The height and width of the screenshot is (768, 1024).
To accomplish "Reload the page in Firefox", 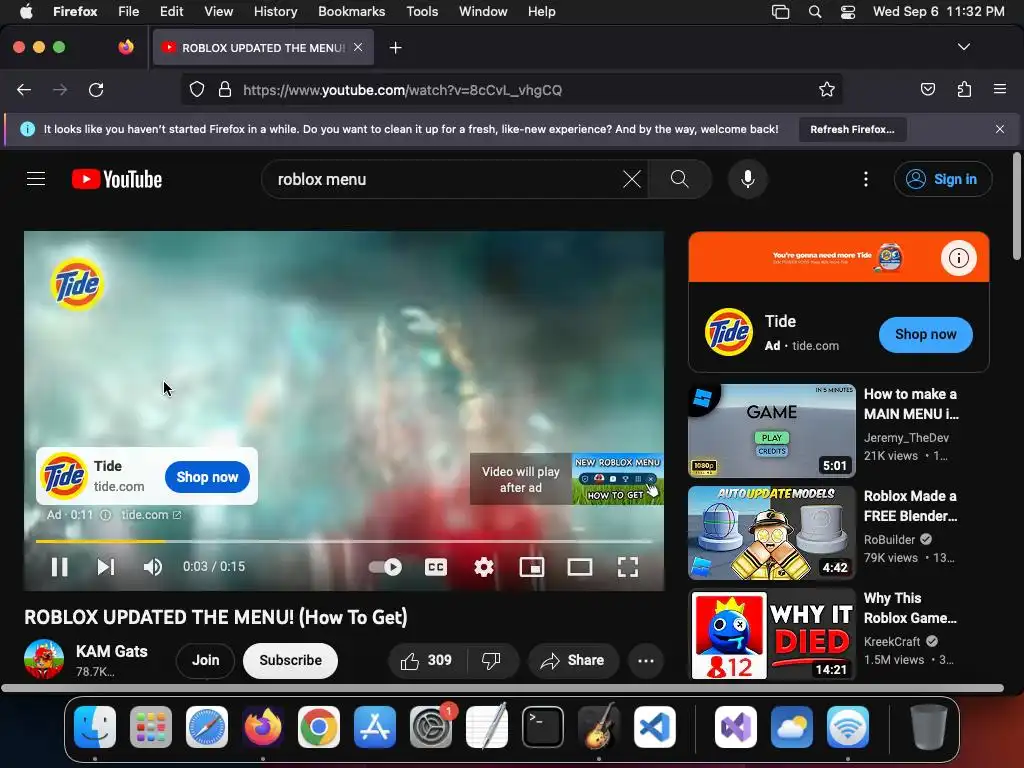I will pyautogui.click(x=96, y=89).
